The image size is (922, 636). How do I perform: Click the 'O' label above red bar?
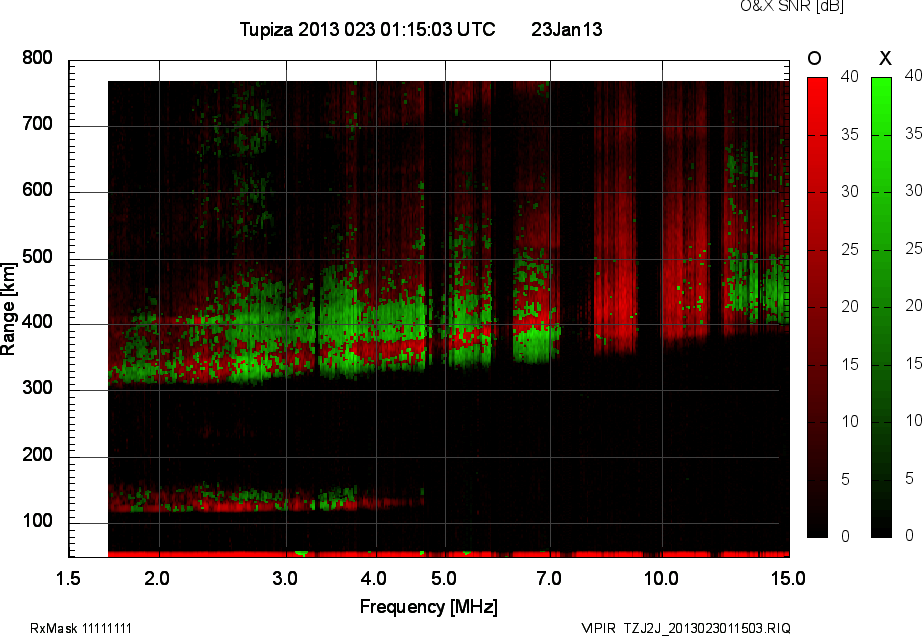(814, 58)
